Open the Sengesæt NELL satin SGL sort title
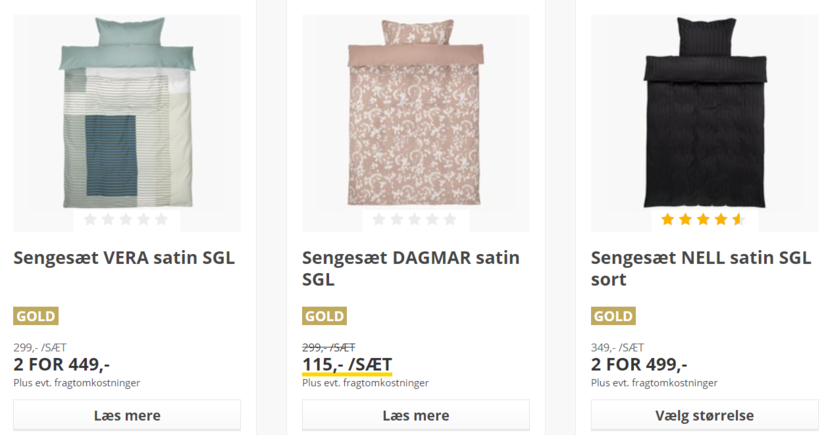This screenshot has width=826, height=435. (x=701, y=268)
